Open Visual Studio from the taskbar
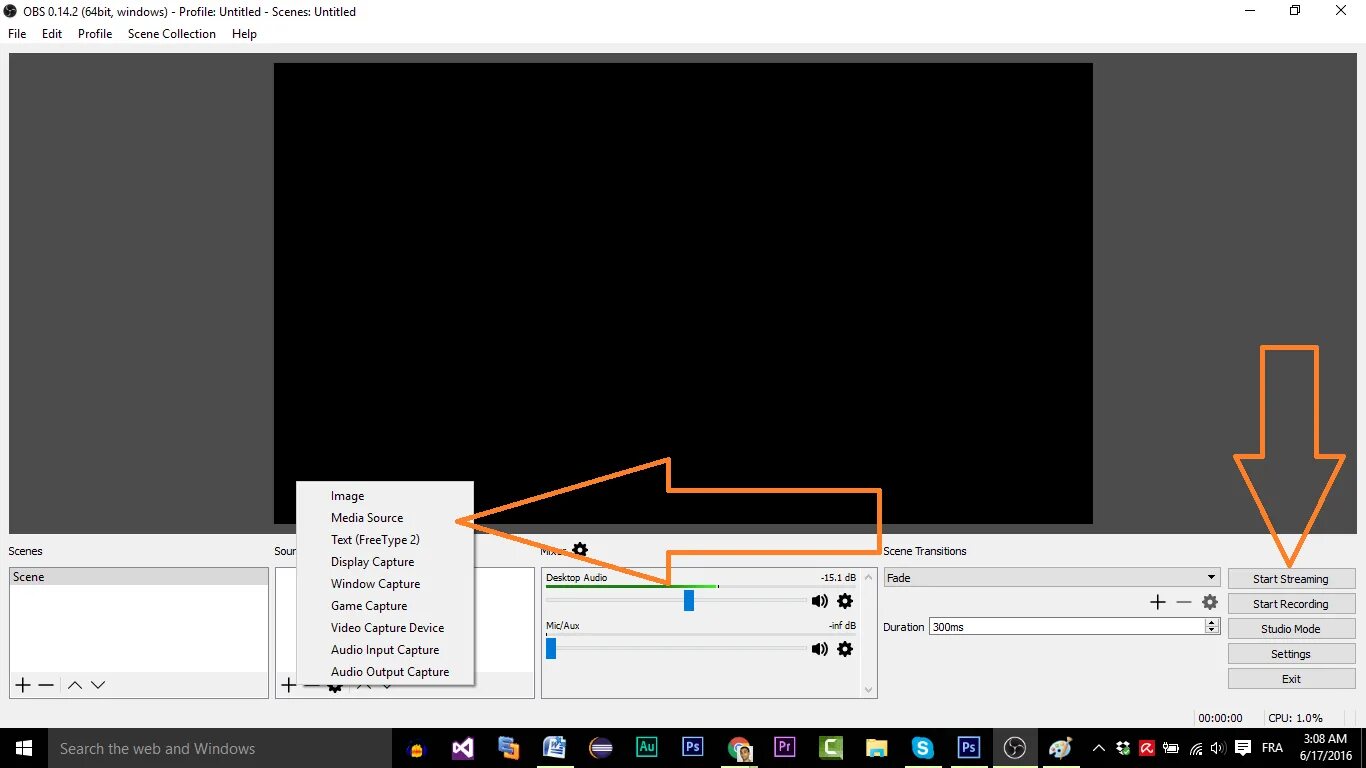The height and width of the screenshot is (768, 1366). pyautogui.click(x=462, y=748)
